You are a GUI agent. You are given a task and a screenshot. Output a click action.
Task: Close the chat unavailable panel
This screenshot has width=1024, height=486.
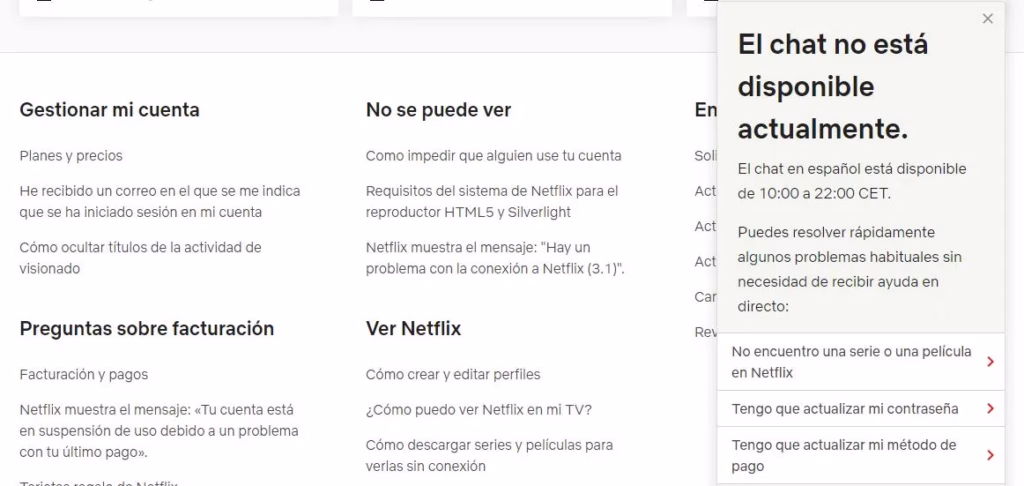point(987,19)
